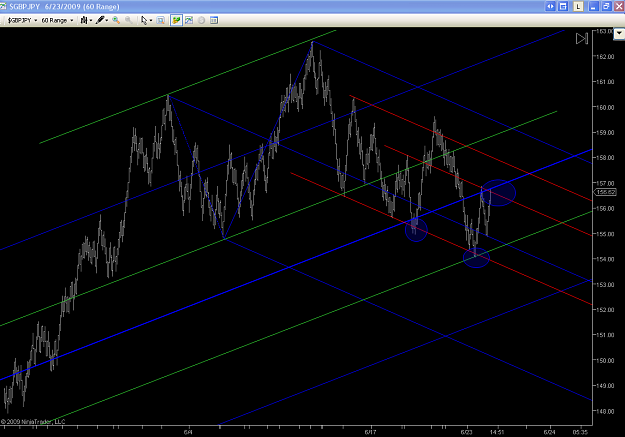Click the 160.00 price axis label
This screenshot has height=437, width=625.
(x=605, y=107)
